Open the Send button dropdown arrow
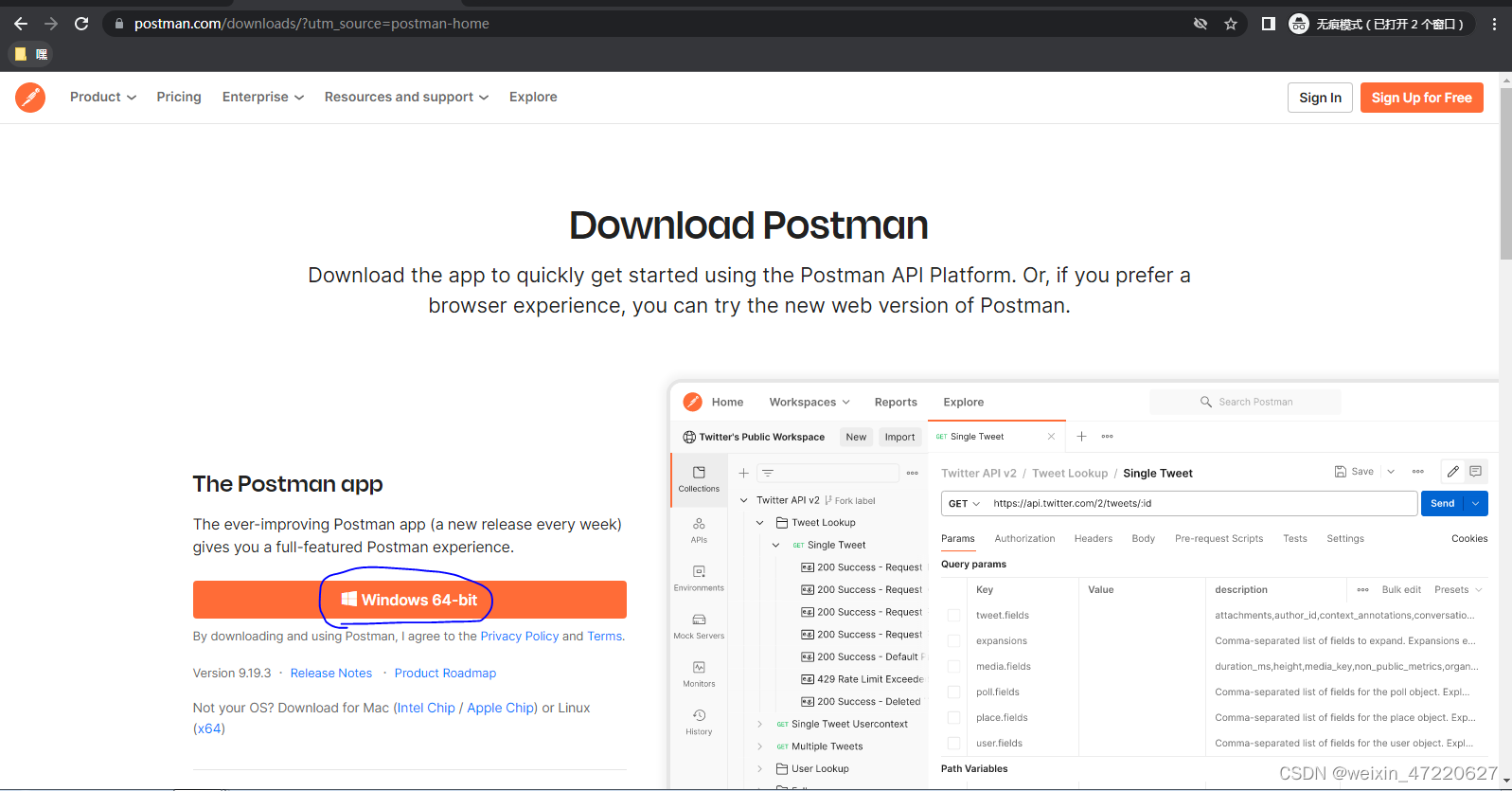Image resolution: width=1512 pixels, height=791 pixels. pos(1476,503)
